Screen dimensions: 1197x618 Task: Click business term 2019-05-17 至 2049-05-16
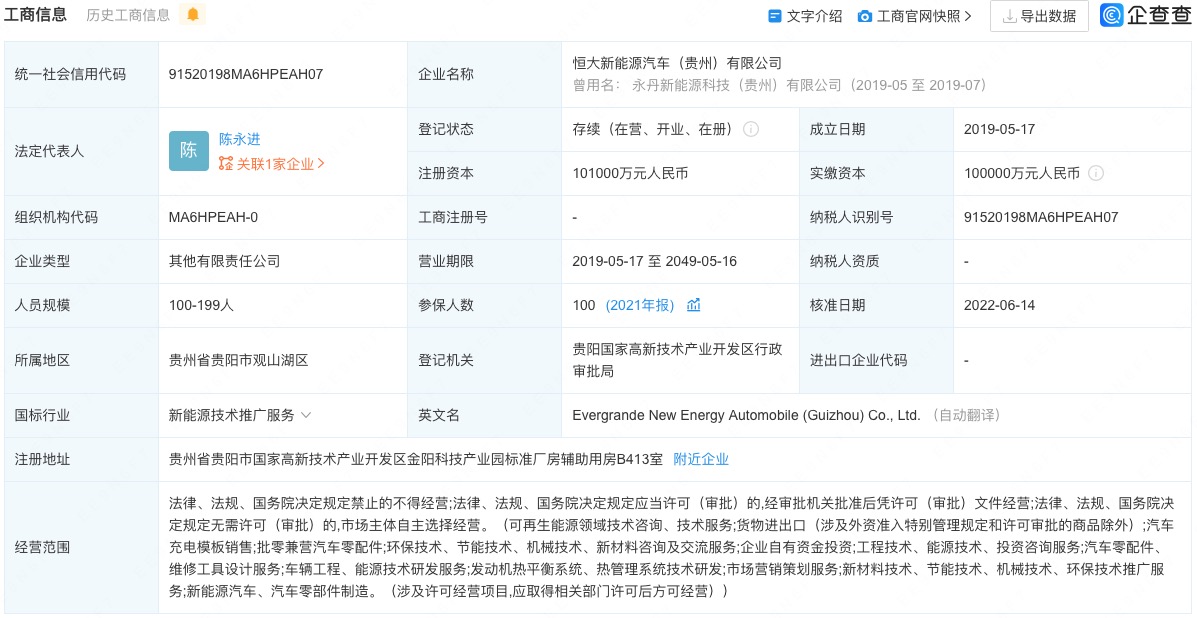point(654,261)
